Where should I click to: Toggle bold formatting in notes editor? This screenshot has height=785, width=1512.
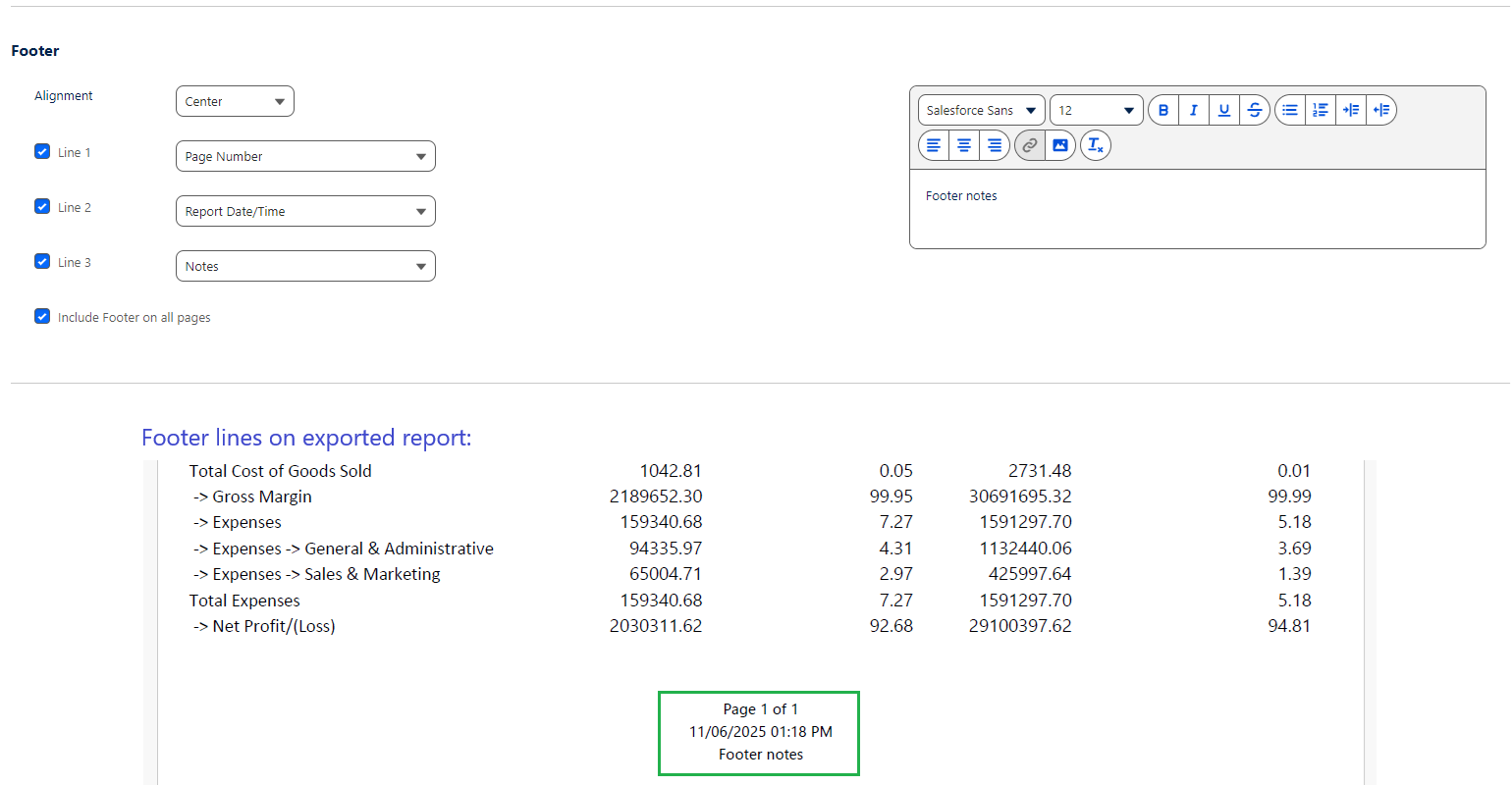(x=1163, y=110)
